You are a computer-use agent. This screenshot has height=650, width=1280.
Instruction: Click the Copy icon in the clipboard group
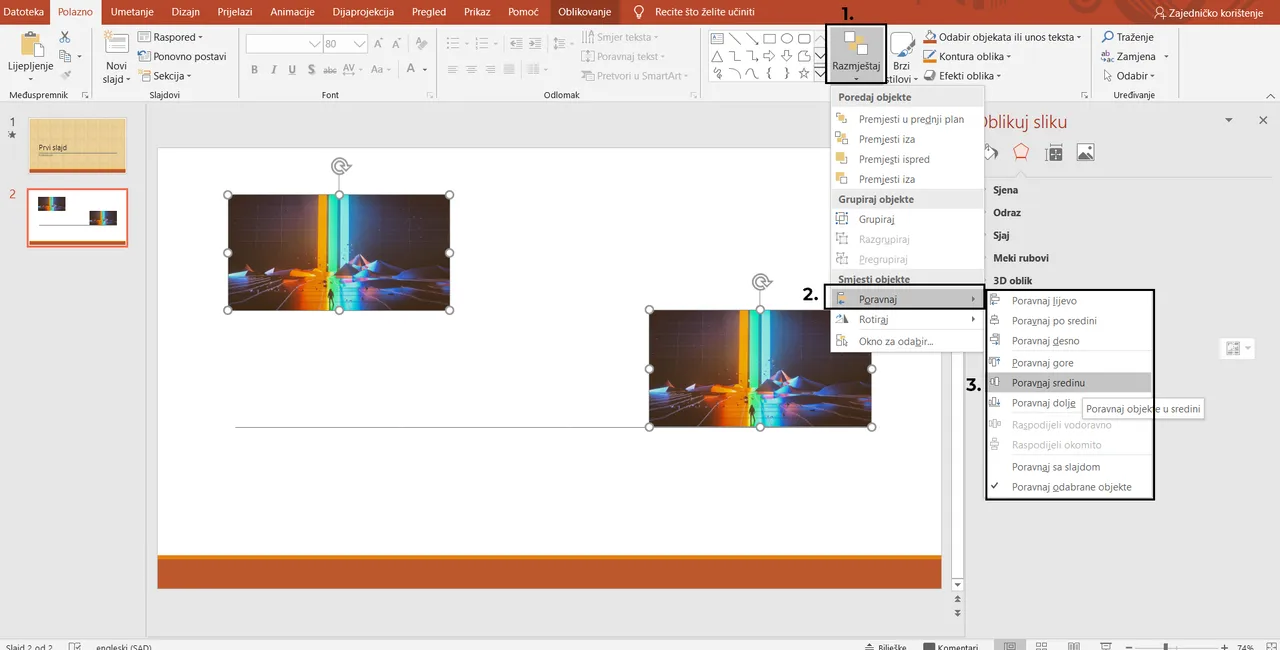65,56
